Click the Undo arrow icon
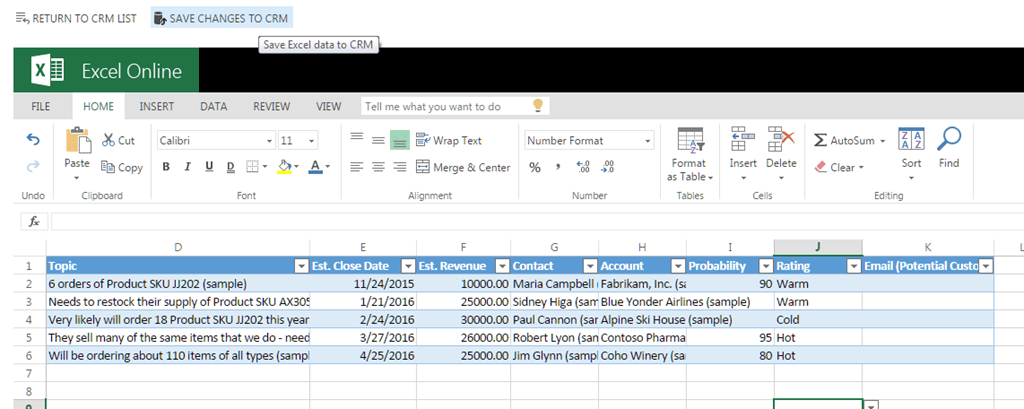 (x=33, y=140)
